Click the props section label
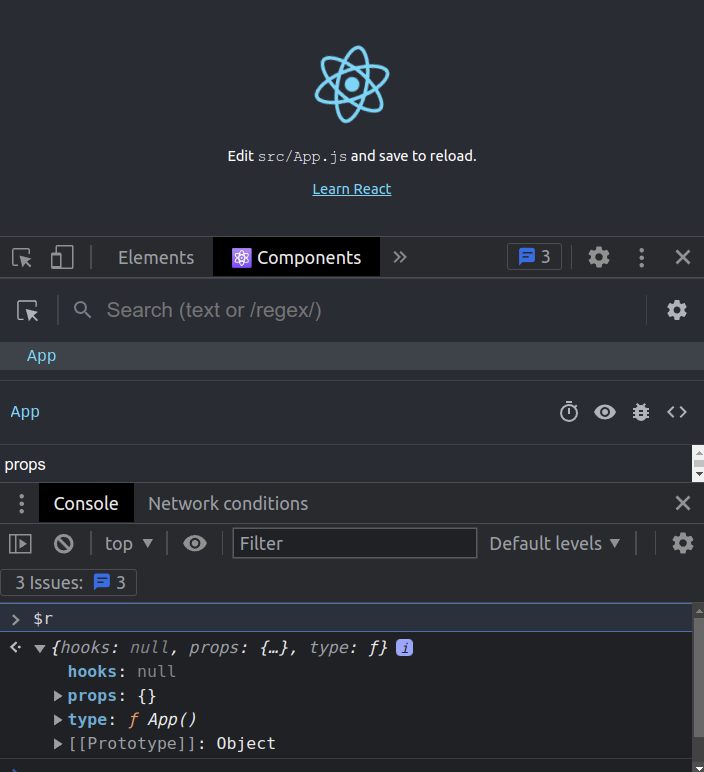The width and height of the screenshot is (704, 772). point(25,465)
